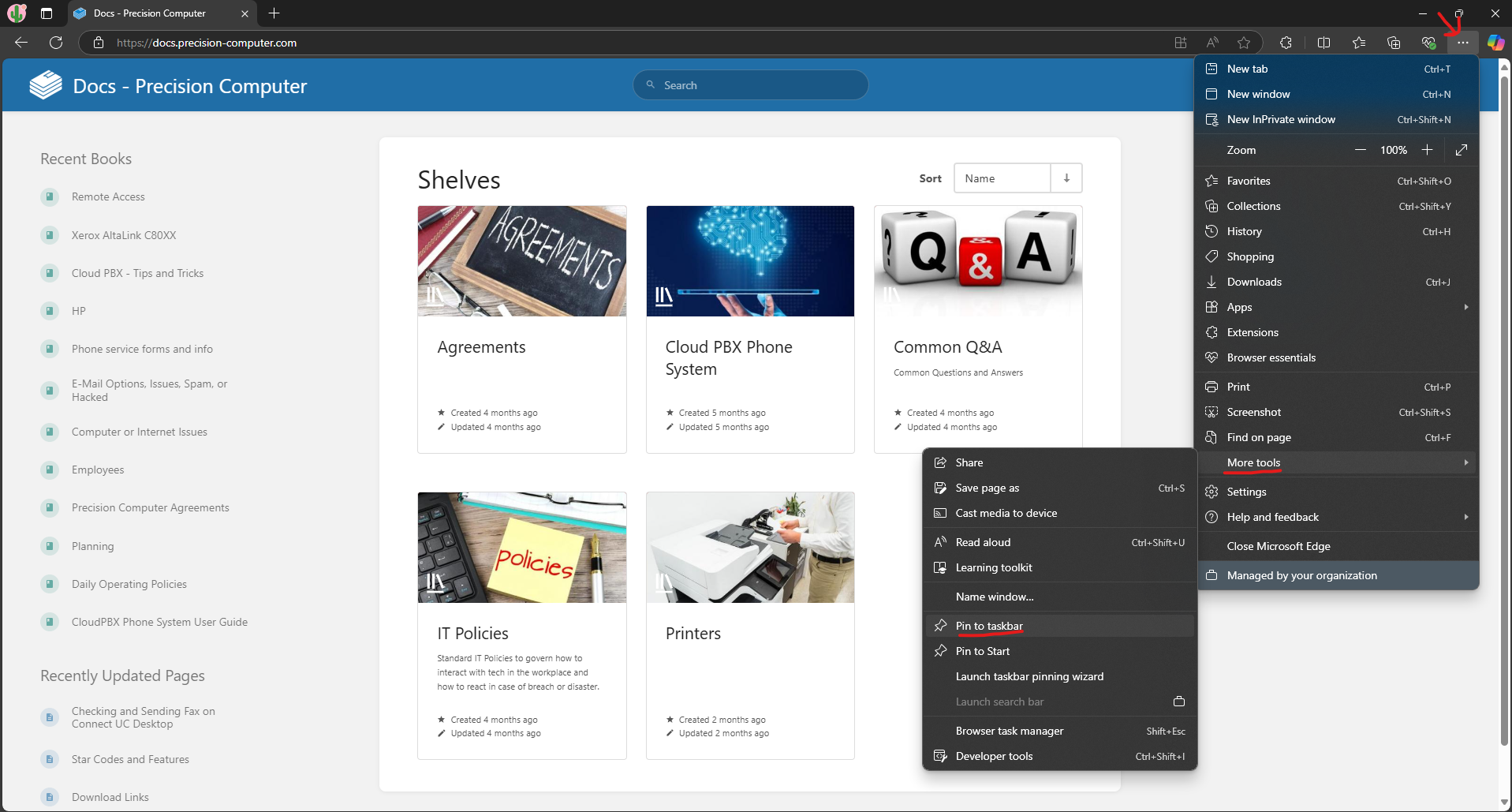
Task: Open the Sort by Name dropdown
Action: click(x=1002, y=178)
